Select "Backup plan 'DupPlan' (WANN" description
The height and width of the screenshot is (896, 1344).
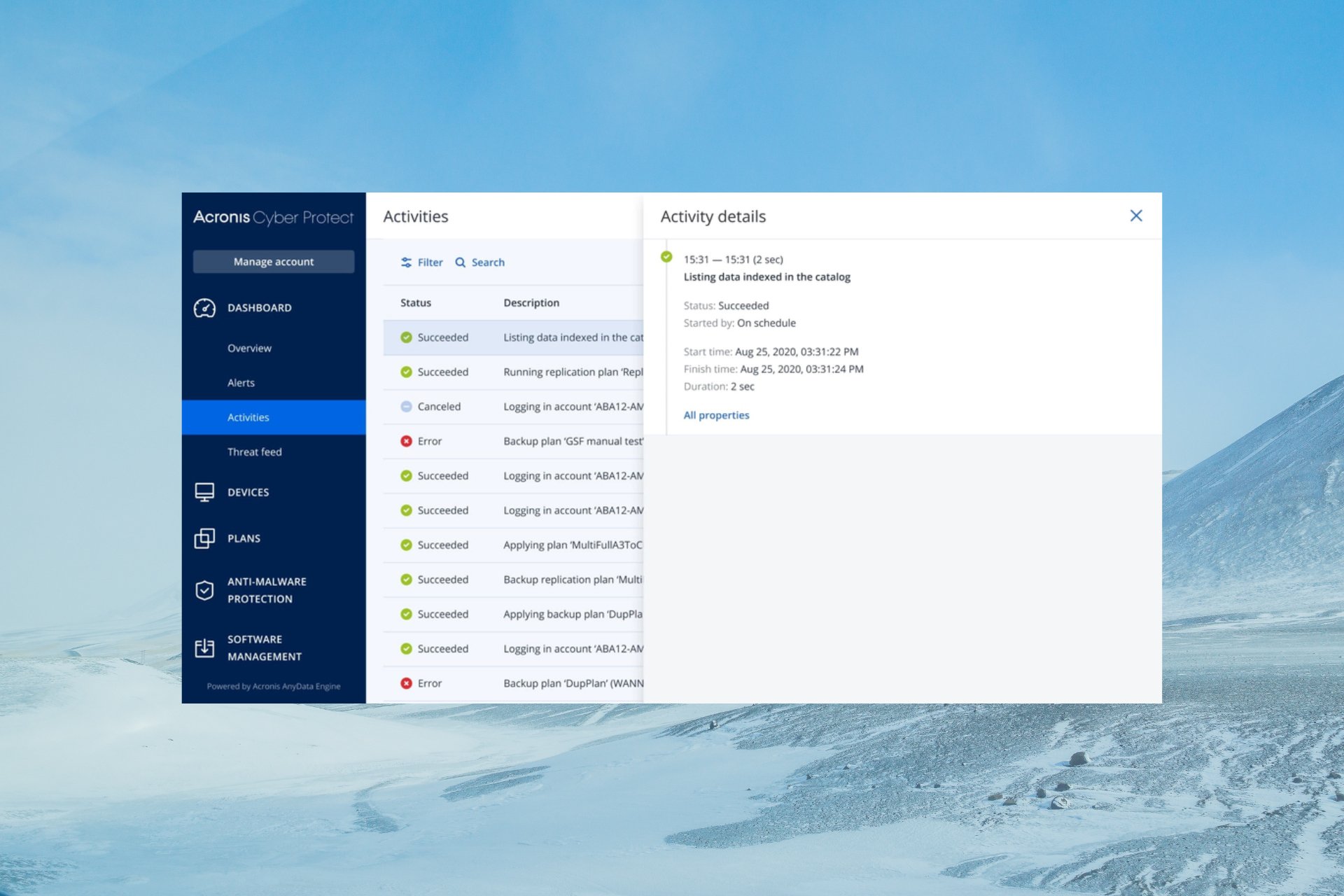click(x=573, y=683)
